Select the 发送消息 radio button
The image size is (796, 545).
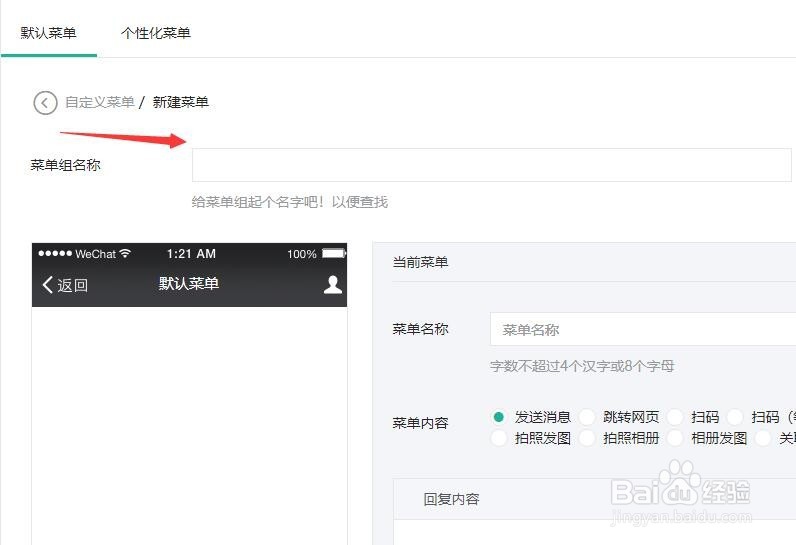(x=499, y=417)
